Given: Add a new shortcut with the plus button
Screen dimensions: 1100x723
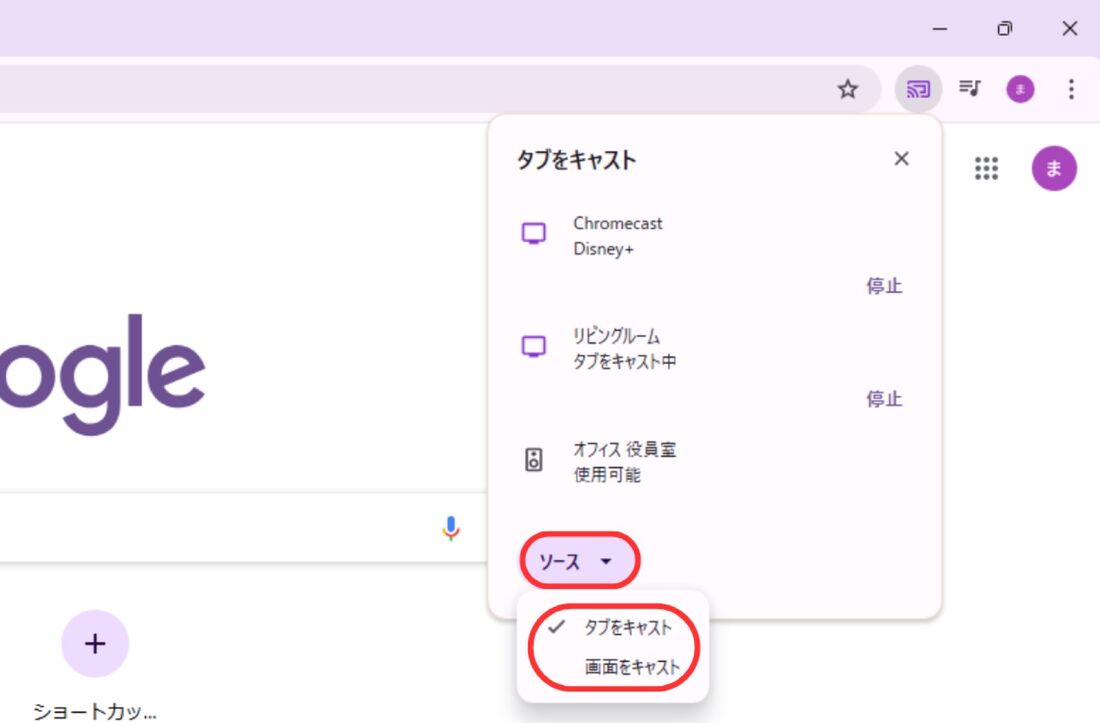Looking at the screenshot, I should tap(95, 644).
